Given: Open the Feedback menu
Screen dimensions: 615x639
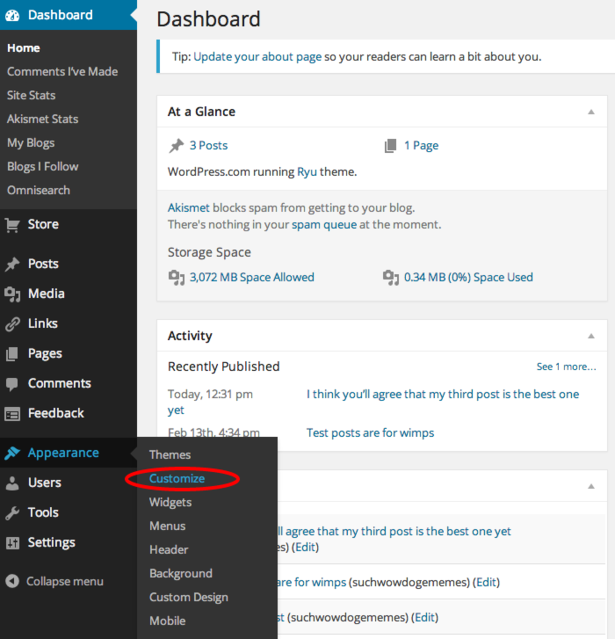Looking at the screenshot, I should [56, 413].
